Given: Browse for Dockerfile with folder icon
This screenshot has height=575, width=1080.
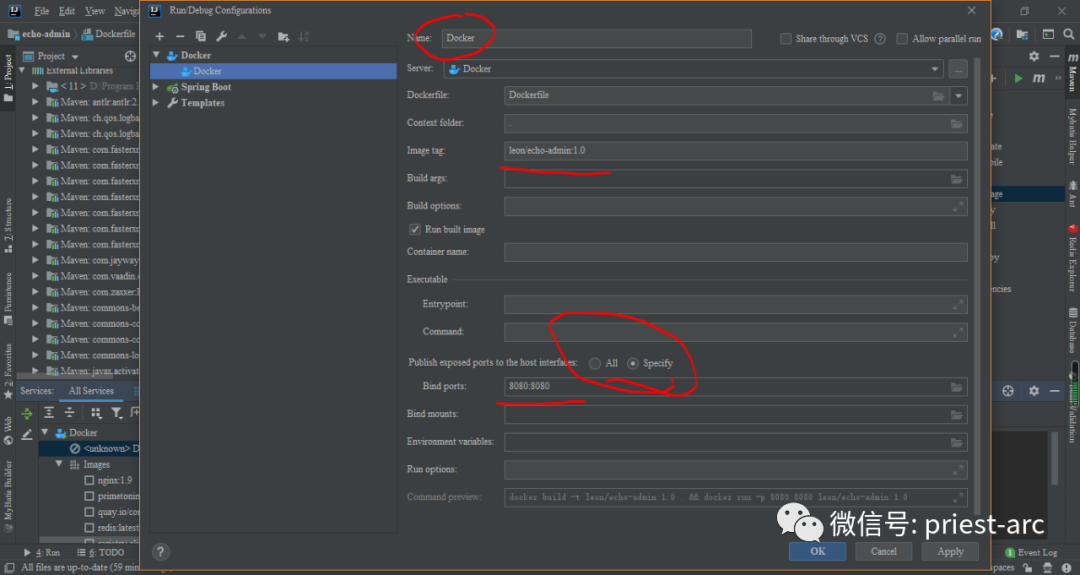Looking at the screenshot, I should (938, 96).
